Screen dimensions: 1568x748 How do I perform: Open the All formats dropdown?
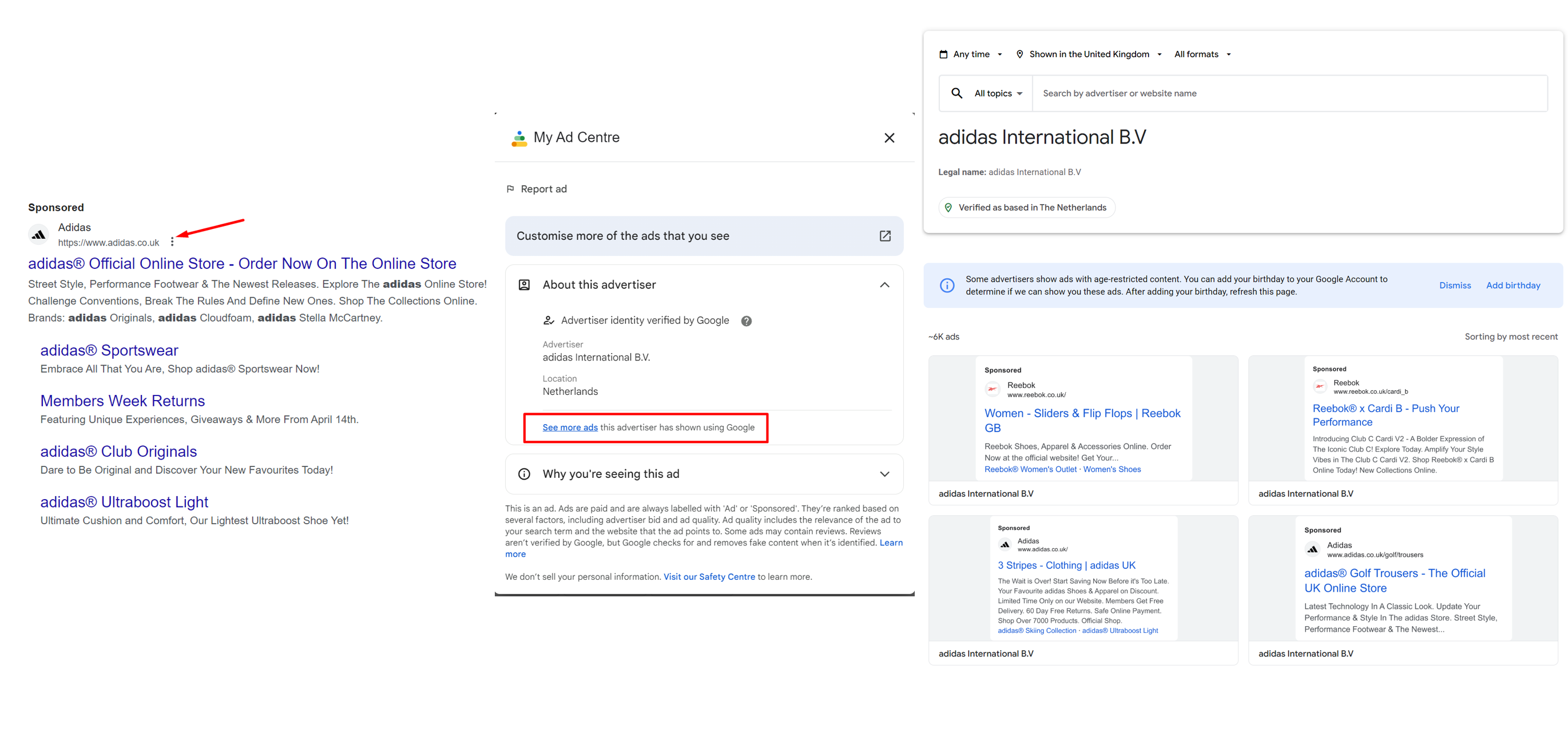tap(1202, 54)
